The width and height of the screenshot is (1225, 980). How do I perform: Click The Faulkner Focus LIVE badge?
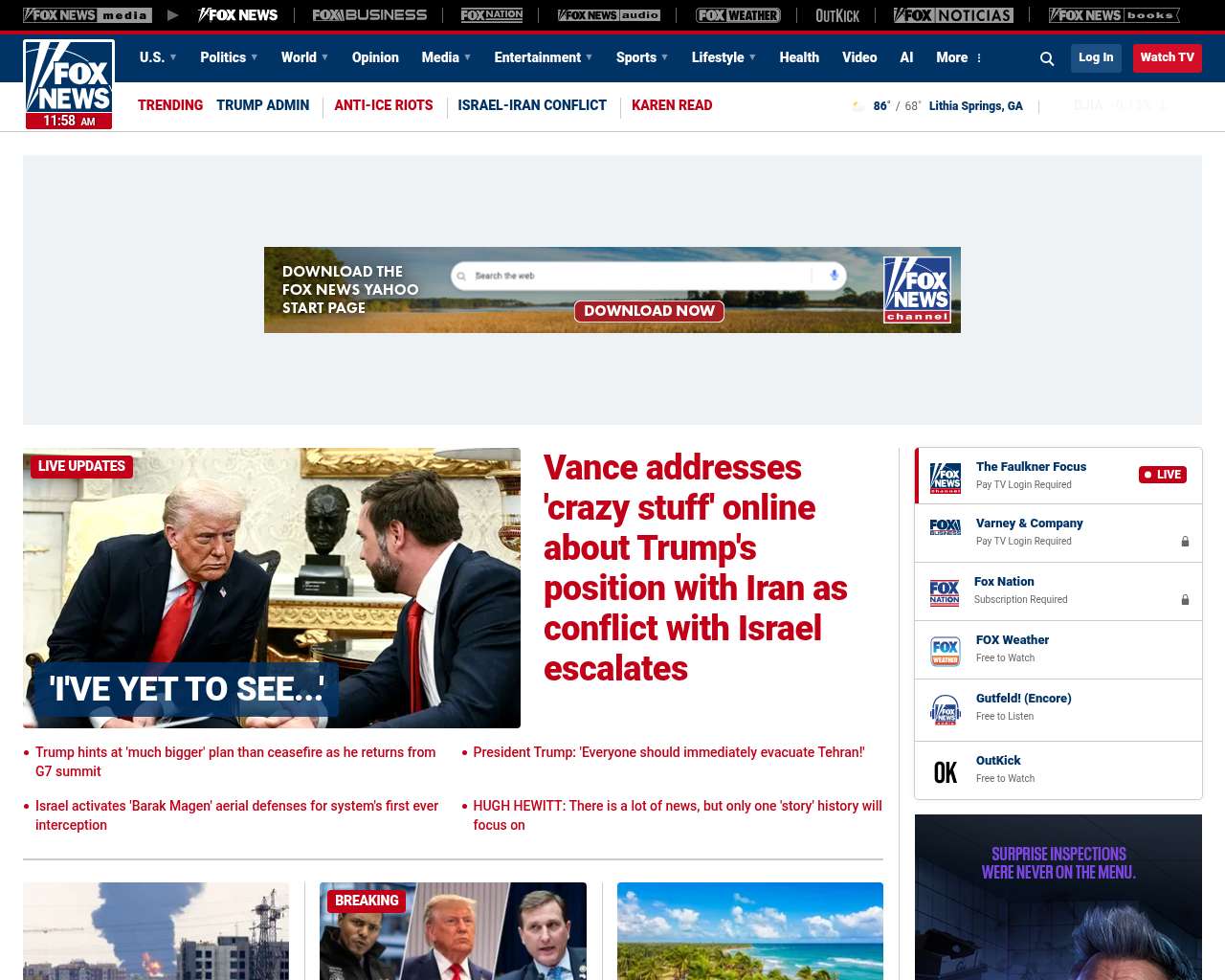coord(1163,475)
